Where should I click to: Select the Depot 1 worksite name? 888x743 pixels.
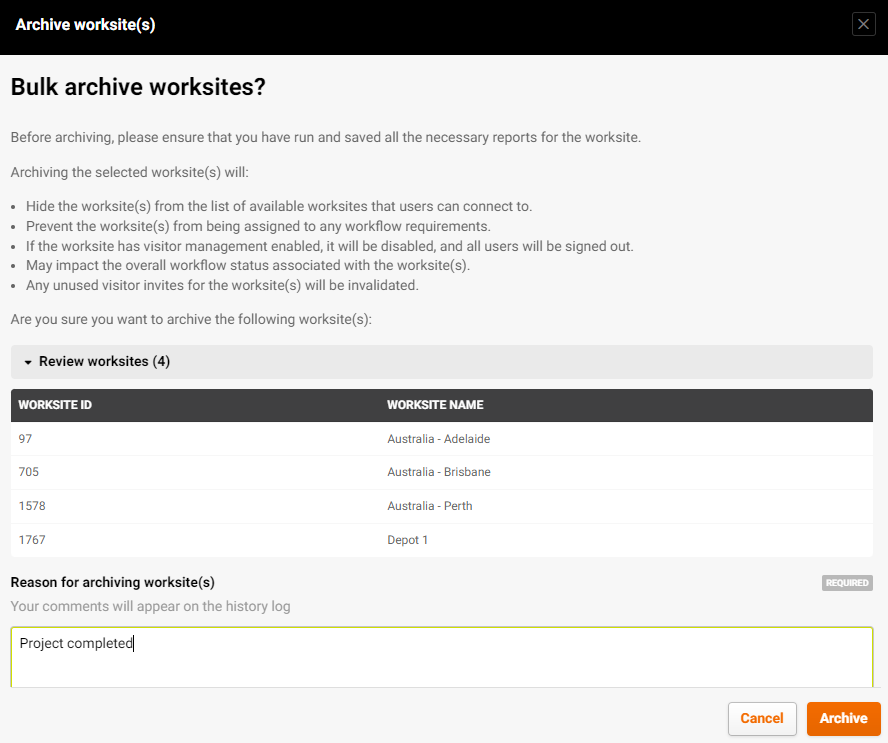[x=407, y=540]
